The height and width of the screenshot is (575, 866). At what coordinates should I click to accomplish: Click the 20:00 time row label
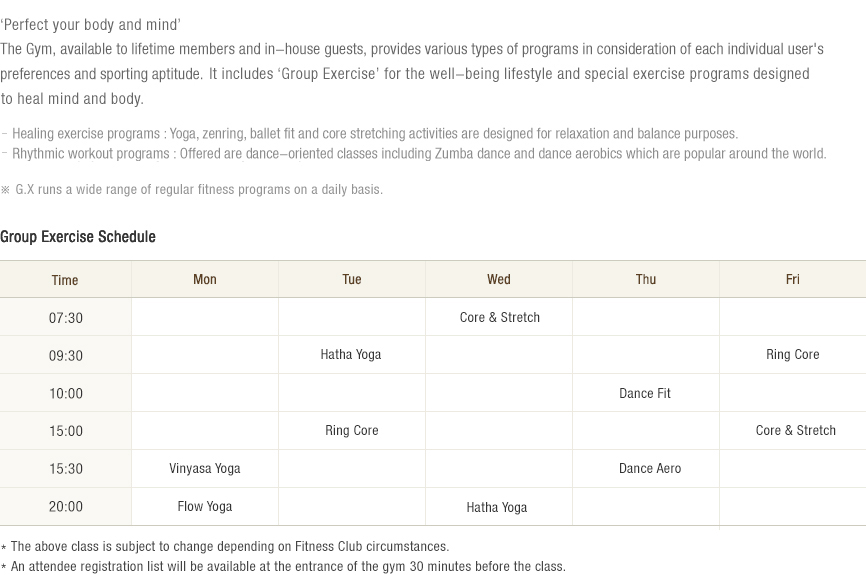[66, 507]
